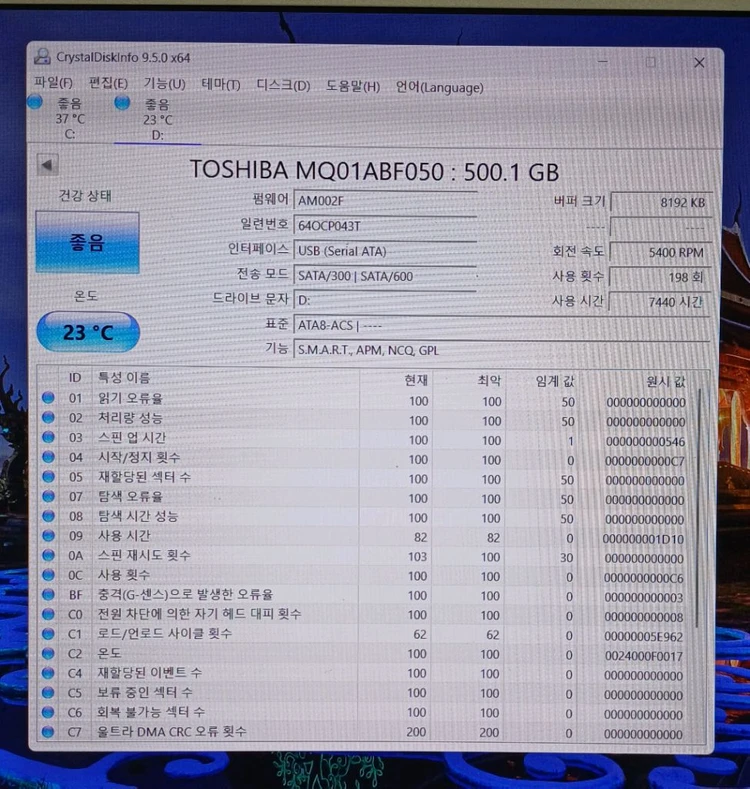Click the status dot for row 05 재할당된 섹터 수
This screenshot has width=750, height=789.
point(48,476)
